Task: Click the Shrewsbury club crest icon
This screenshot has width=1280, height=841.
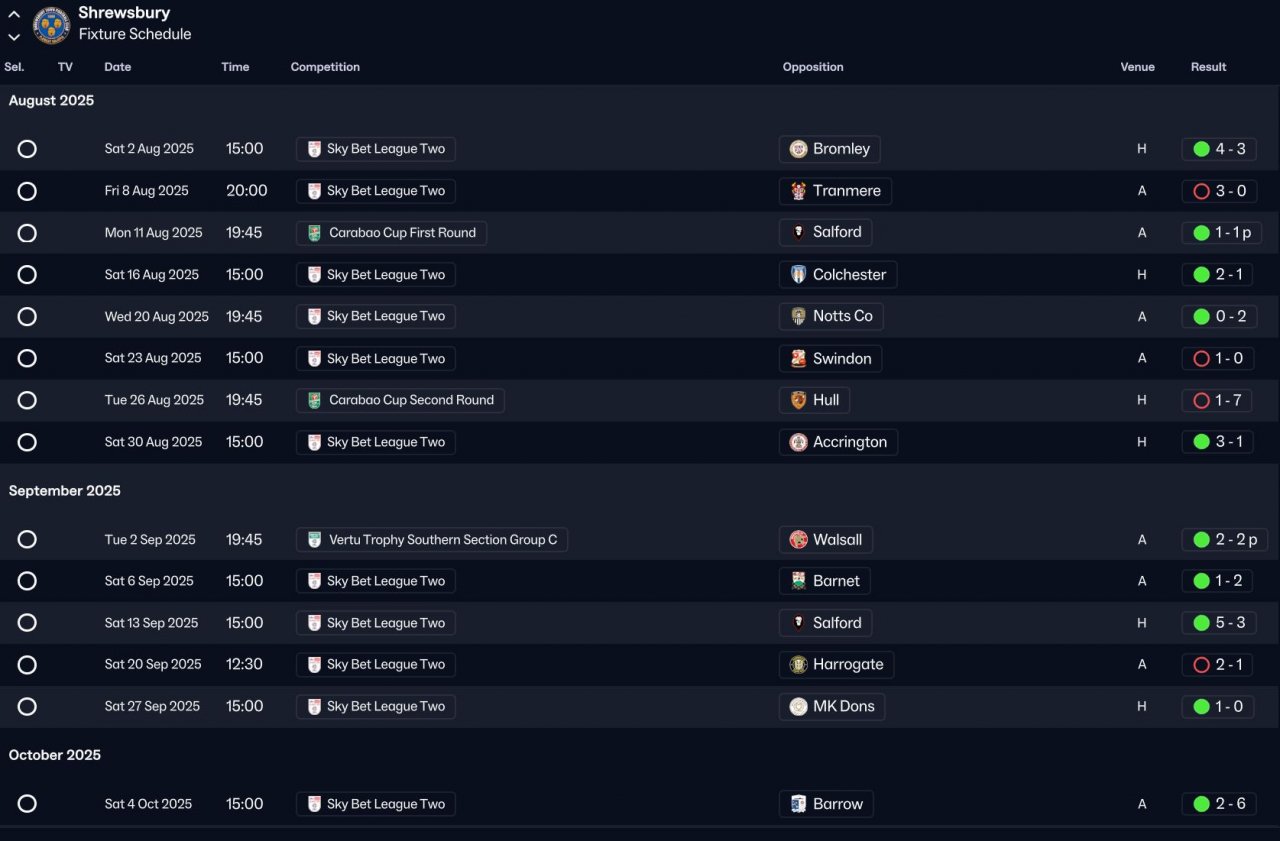Action: click(x=51, y=25)
